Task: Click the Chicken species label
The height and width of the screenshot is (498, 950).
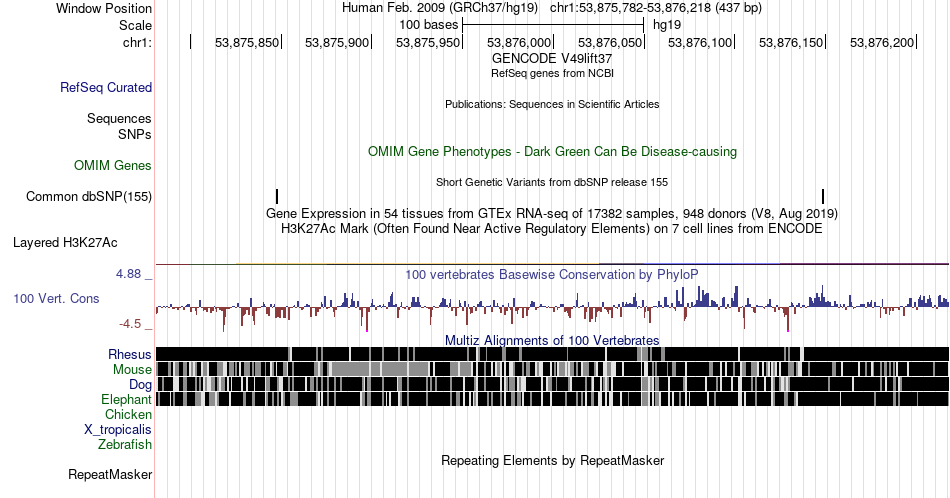Action: click(128, 415)
